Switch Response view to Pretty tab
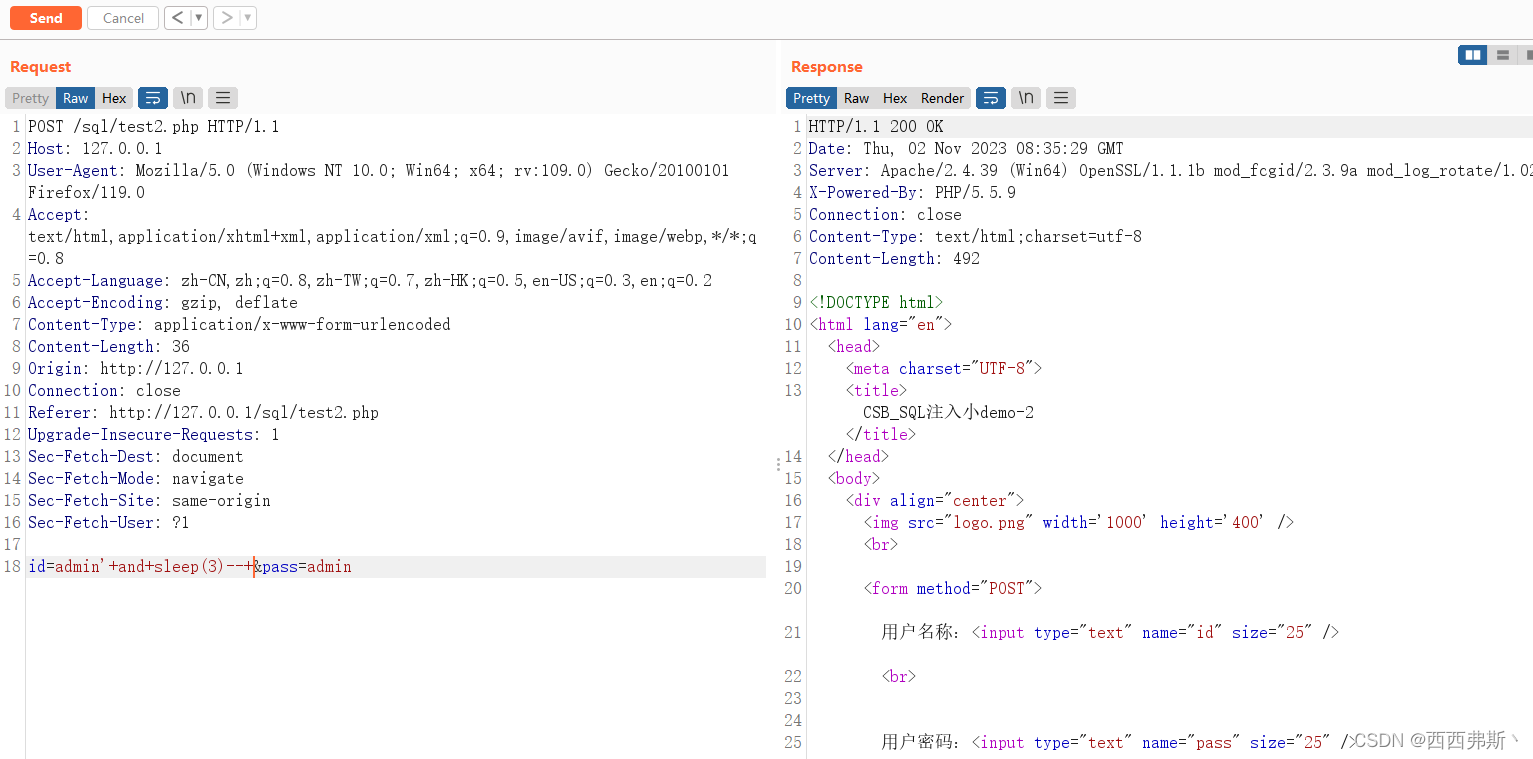The height and width of the screenshot is (759, 1533). (x=811, y=98)
